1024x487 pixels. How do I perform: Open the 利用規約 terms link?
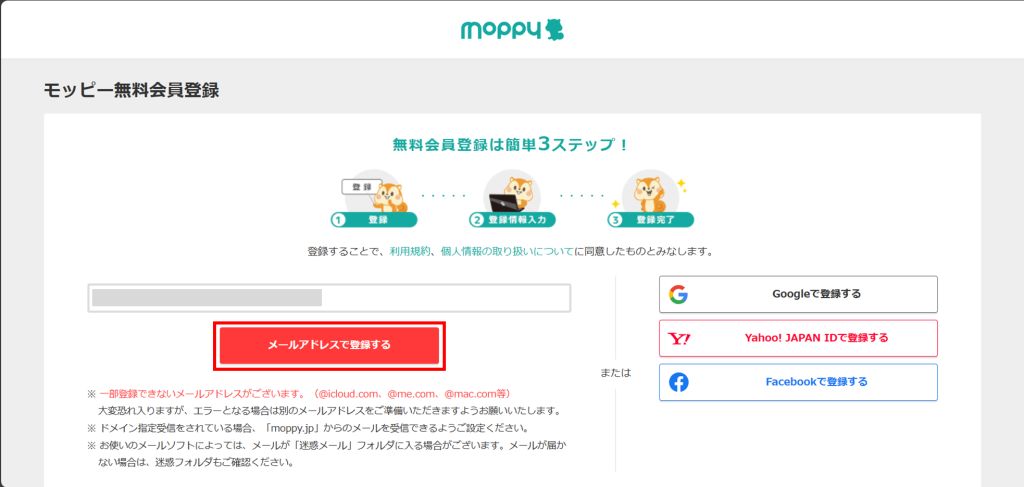[409, 251]
